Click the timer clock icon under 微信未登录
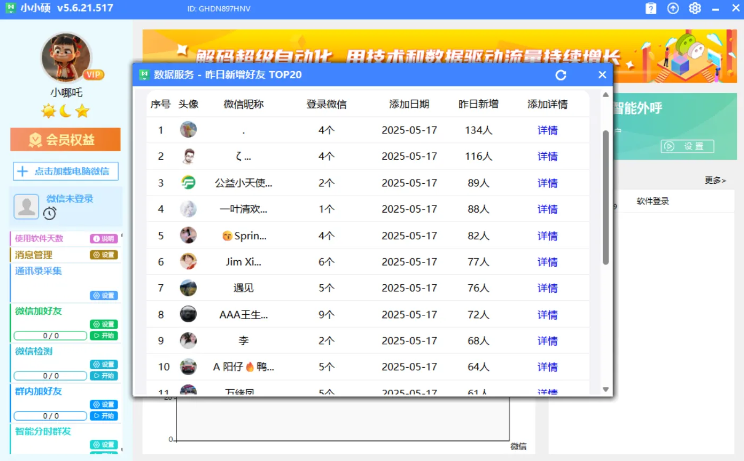 [50, 213]
